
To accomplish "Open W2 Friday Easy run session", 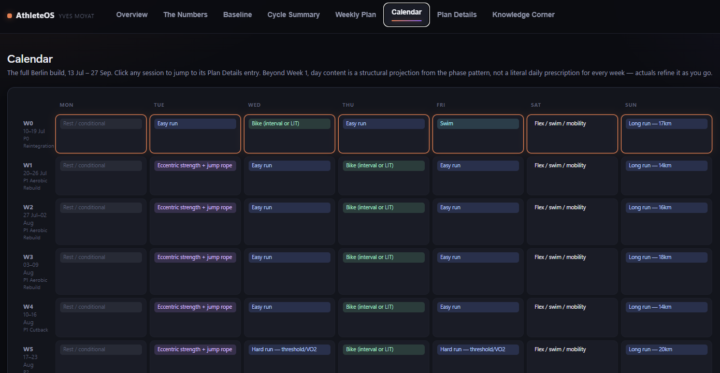I will point(478,208).
